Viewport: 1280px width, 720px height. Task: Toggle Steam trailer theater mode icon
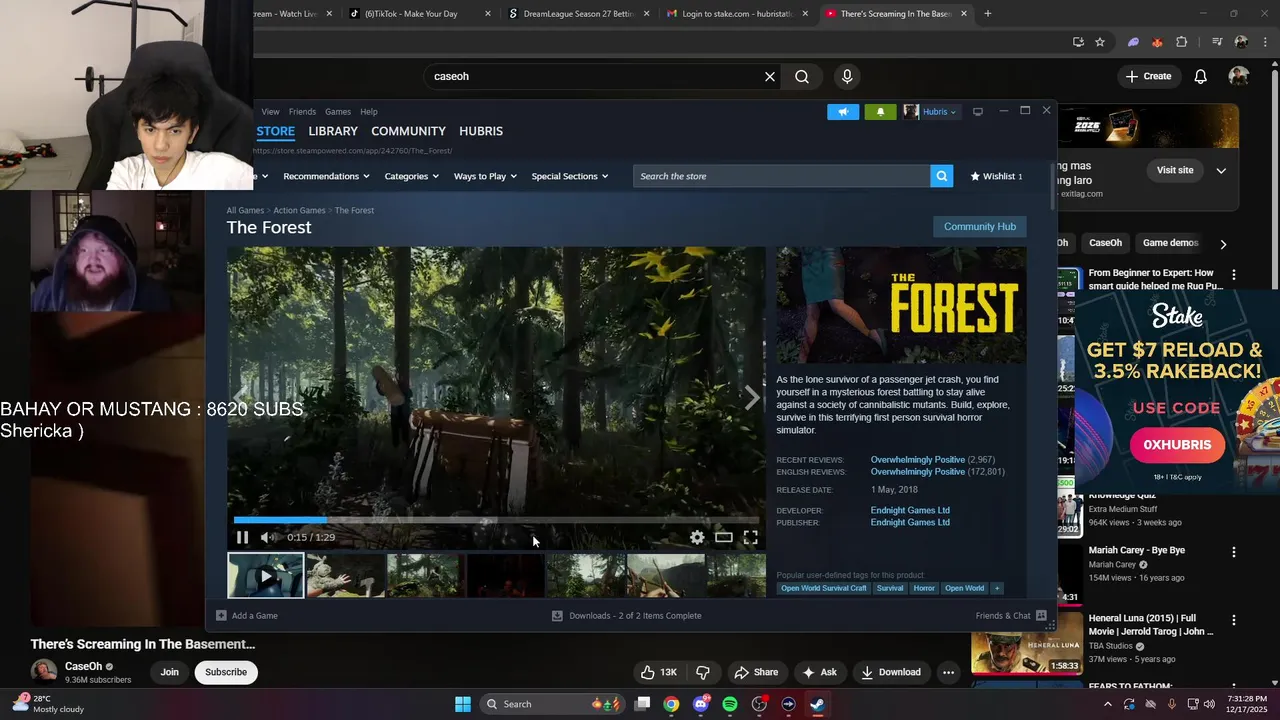[x=724, y=537]
